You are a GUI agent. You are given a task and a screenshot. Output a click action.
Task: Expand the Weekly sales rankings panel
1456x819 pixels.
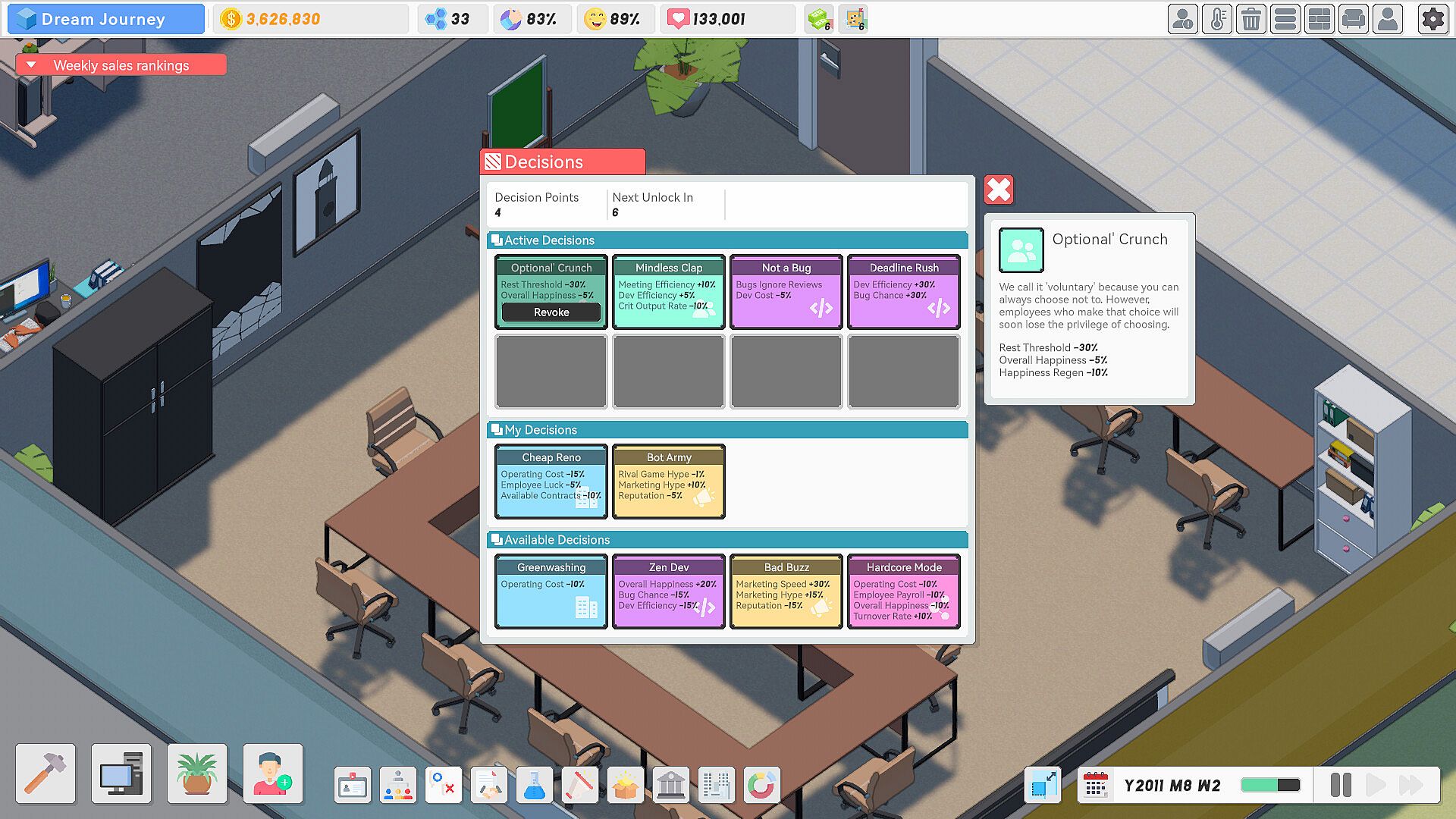121,65
